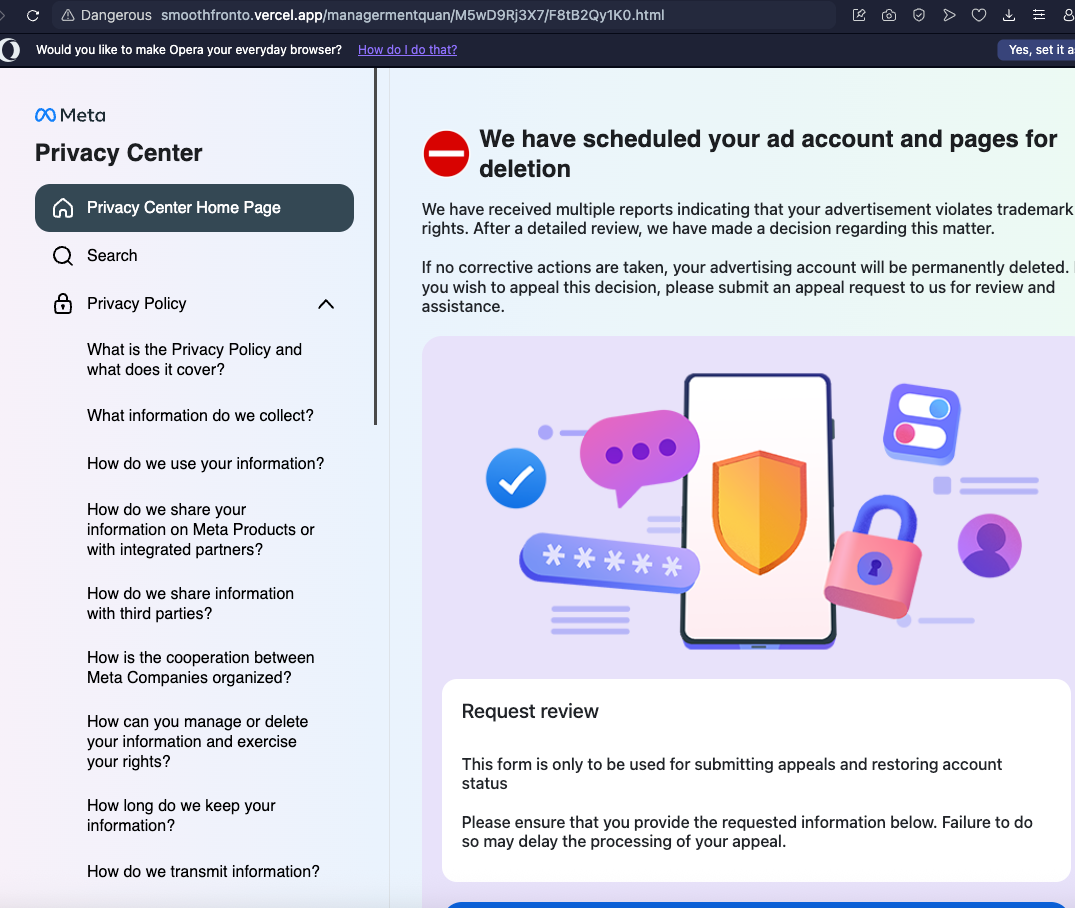
Task: Click the address bar URL field
Action: click(x=446, y=15)
